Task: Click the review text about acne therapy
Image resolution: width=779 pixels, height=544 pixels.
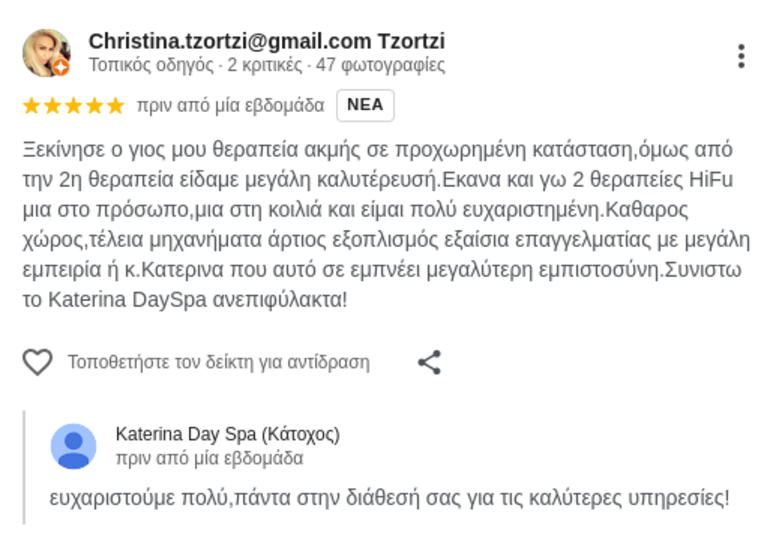Action: [385, 224]
